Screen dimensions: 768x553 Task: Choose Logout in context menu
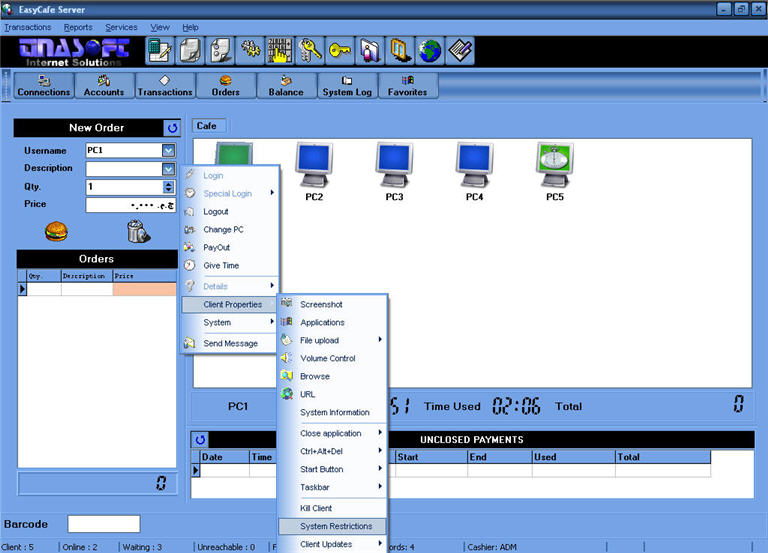tap(229, 212)
